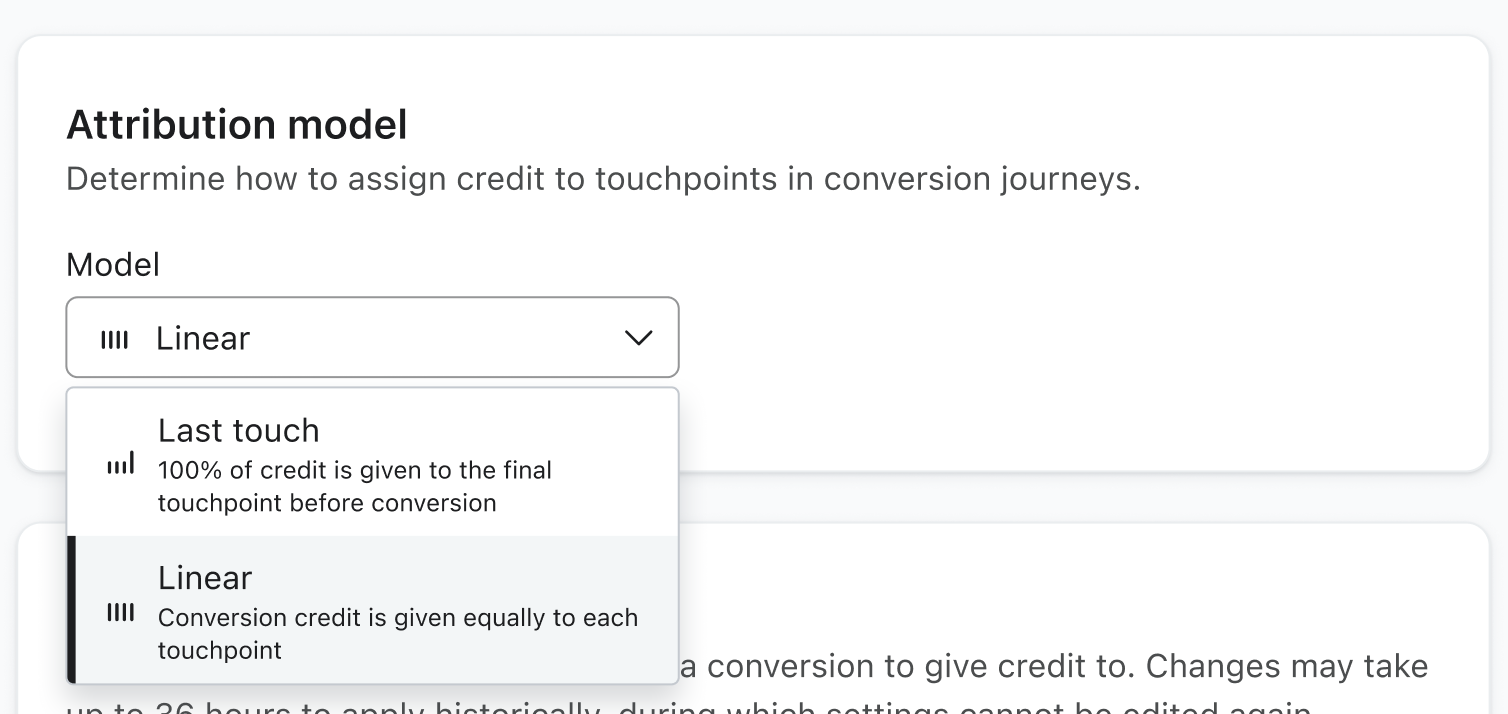Select the "Last touch" attribution option
The height and width of the screenshot is (714, 1508).
pos(372,463)
